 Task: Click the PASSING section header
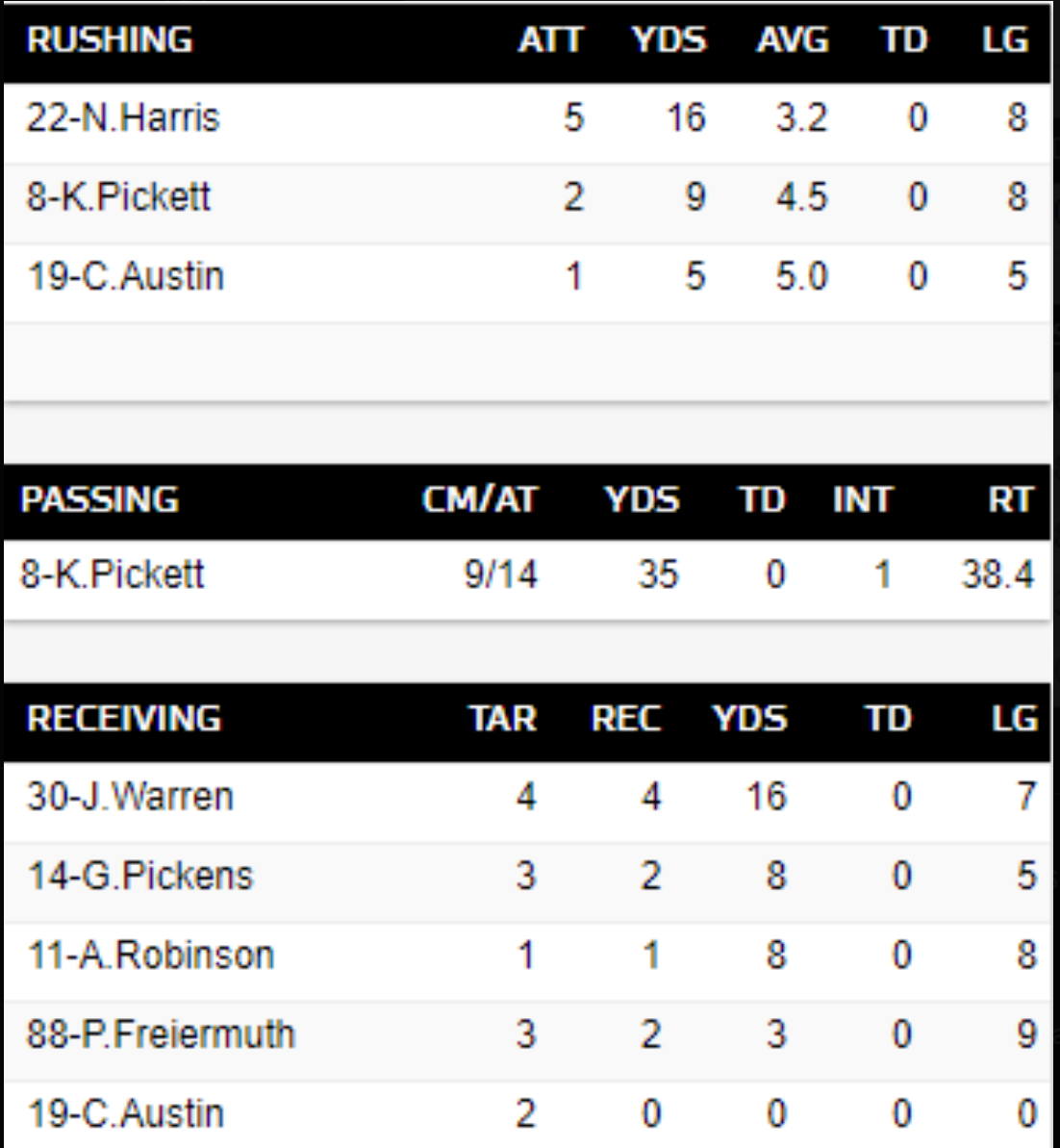pyautogui.click(x=100, y=499)
